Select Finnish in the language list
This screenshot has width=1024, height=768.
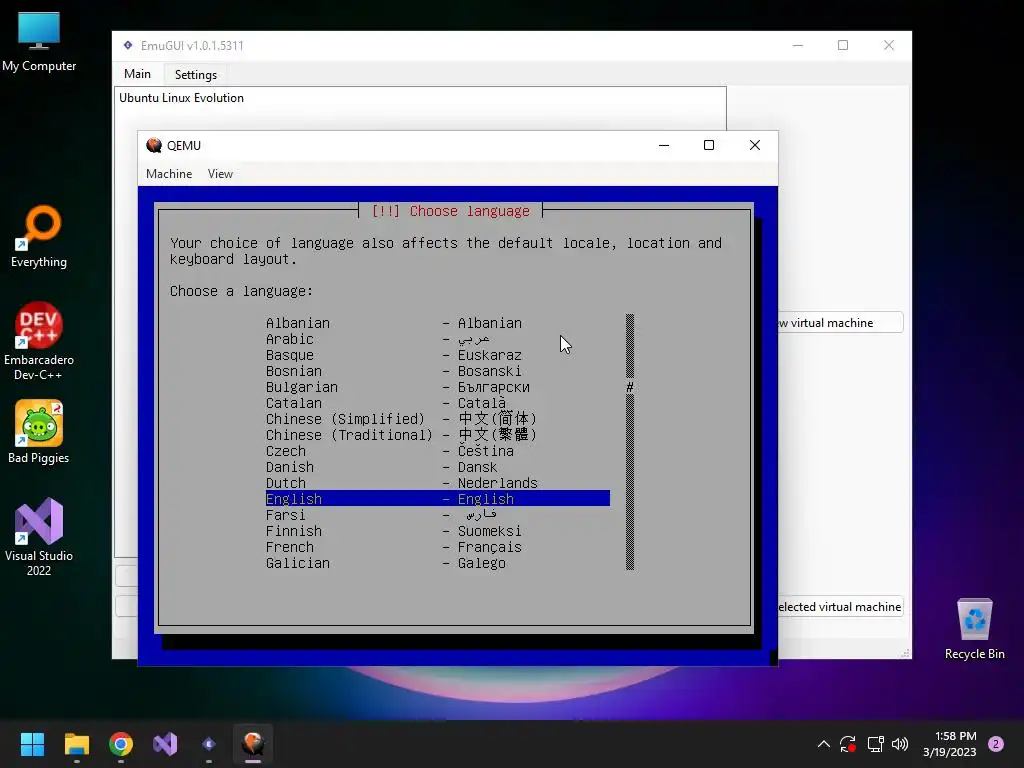click(x=438, y=531)
